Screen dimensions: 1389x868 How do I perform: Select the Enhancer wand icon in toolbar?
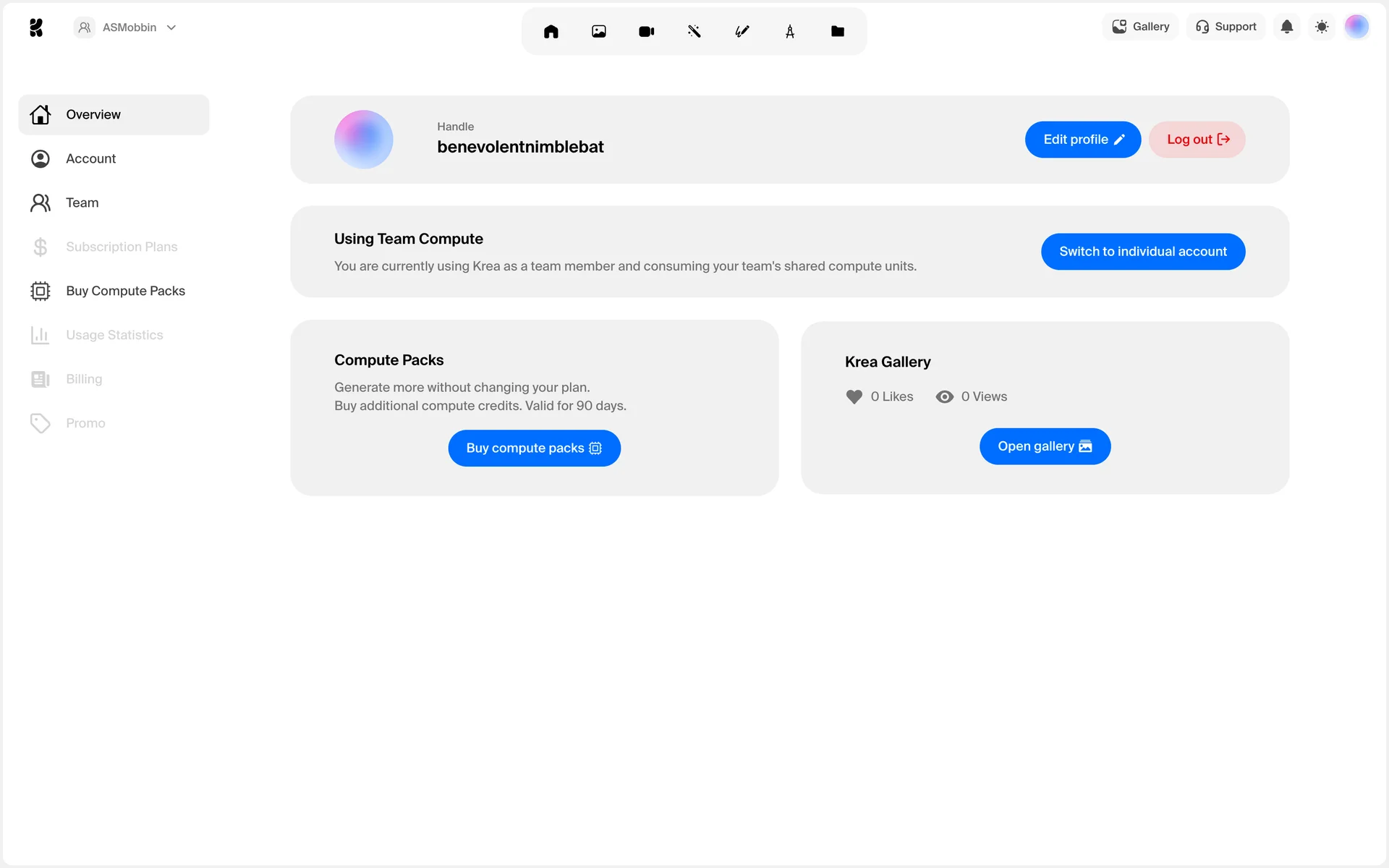point(694,31)
